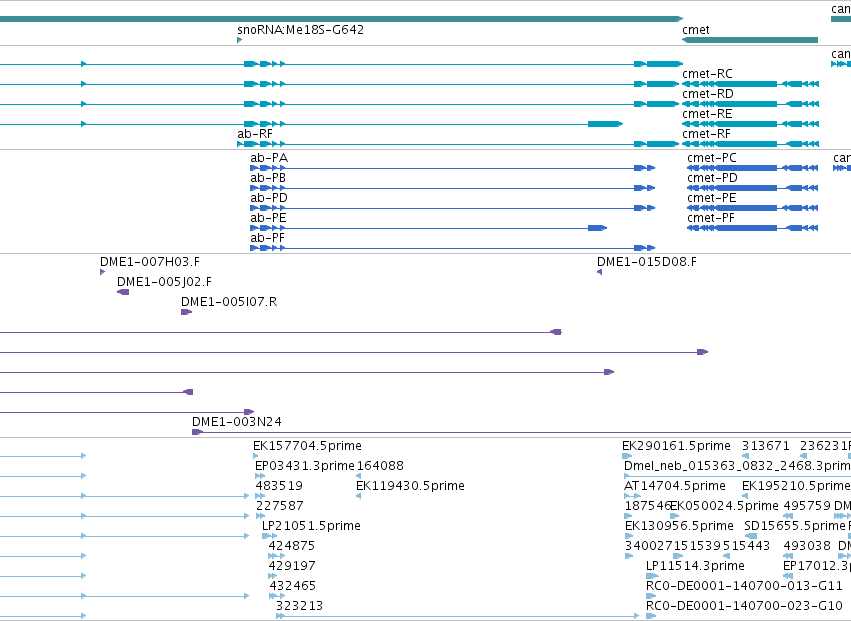Open the cmet-RC transcript label
This screenshot has height=621, width=851.
707,74
